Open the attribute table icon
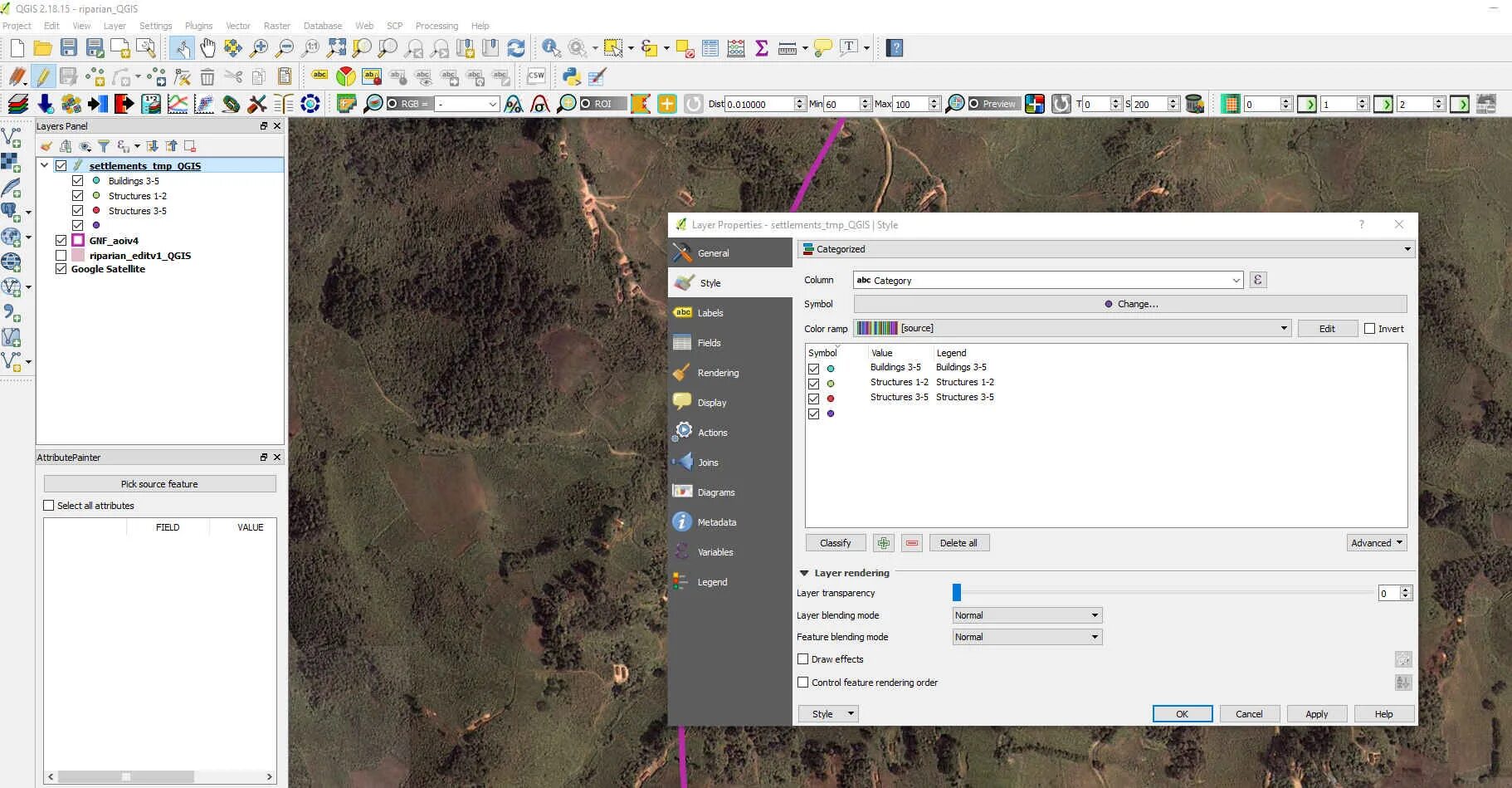Viewport: 1512px width, 788px height. tap(710, 48)
